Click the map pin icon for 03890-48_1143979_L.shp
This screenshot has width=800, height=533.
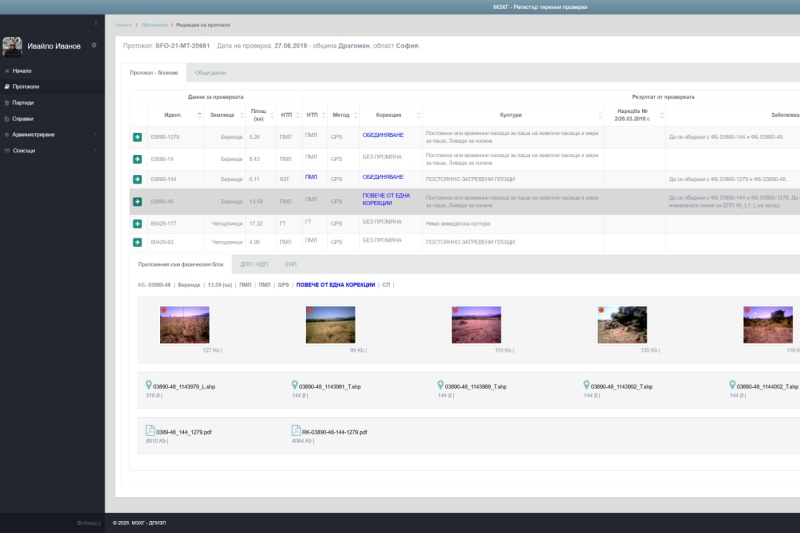pyautogui.click(x=148, y=385)
